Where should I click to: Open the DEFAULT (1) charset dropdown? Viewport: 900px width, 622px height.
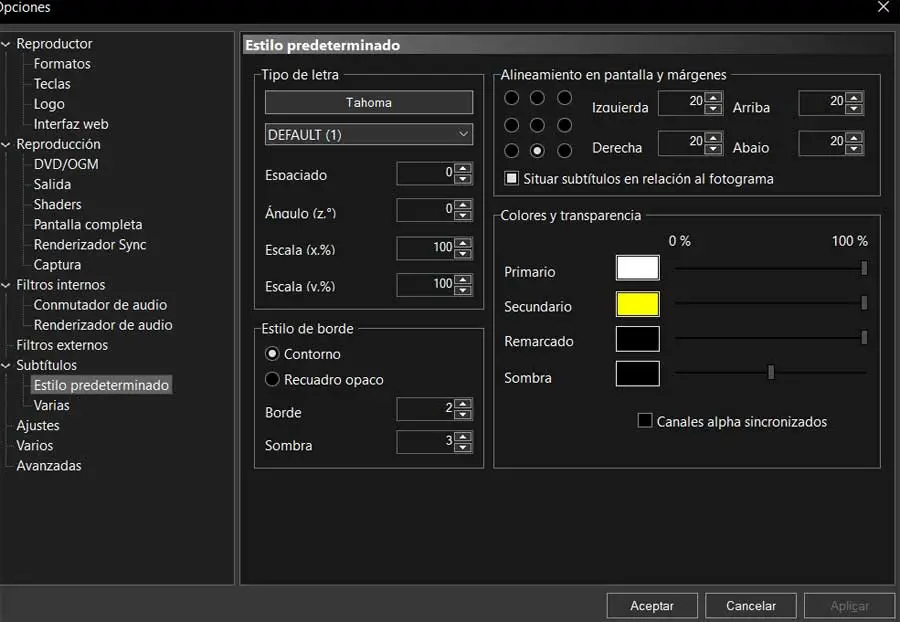click(x=368, y=134)
